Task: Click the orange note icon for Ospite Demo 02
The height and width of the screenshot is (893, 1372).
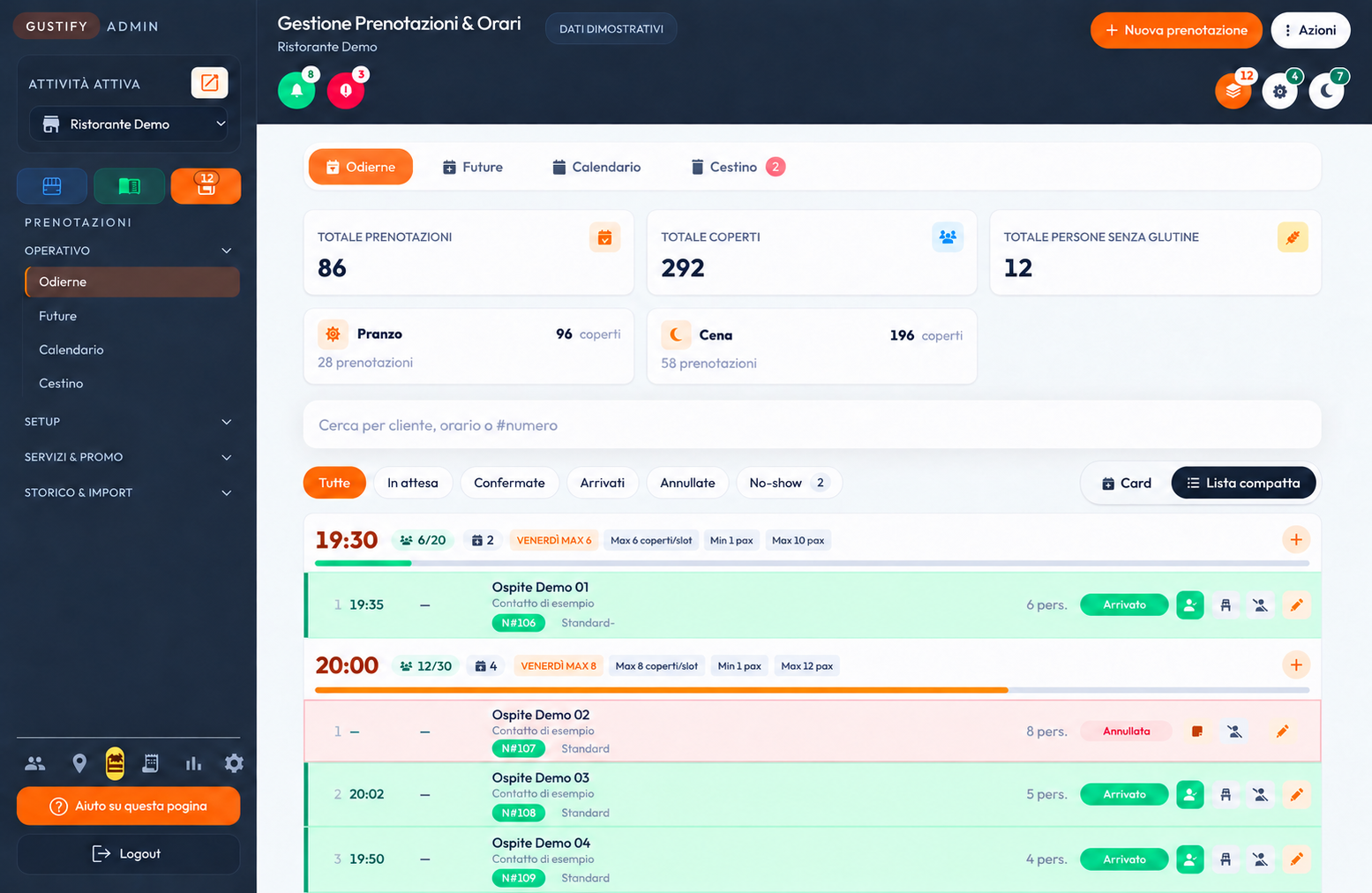Action: (1197, 732)
